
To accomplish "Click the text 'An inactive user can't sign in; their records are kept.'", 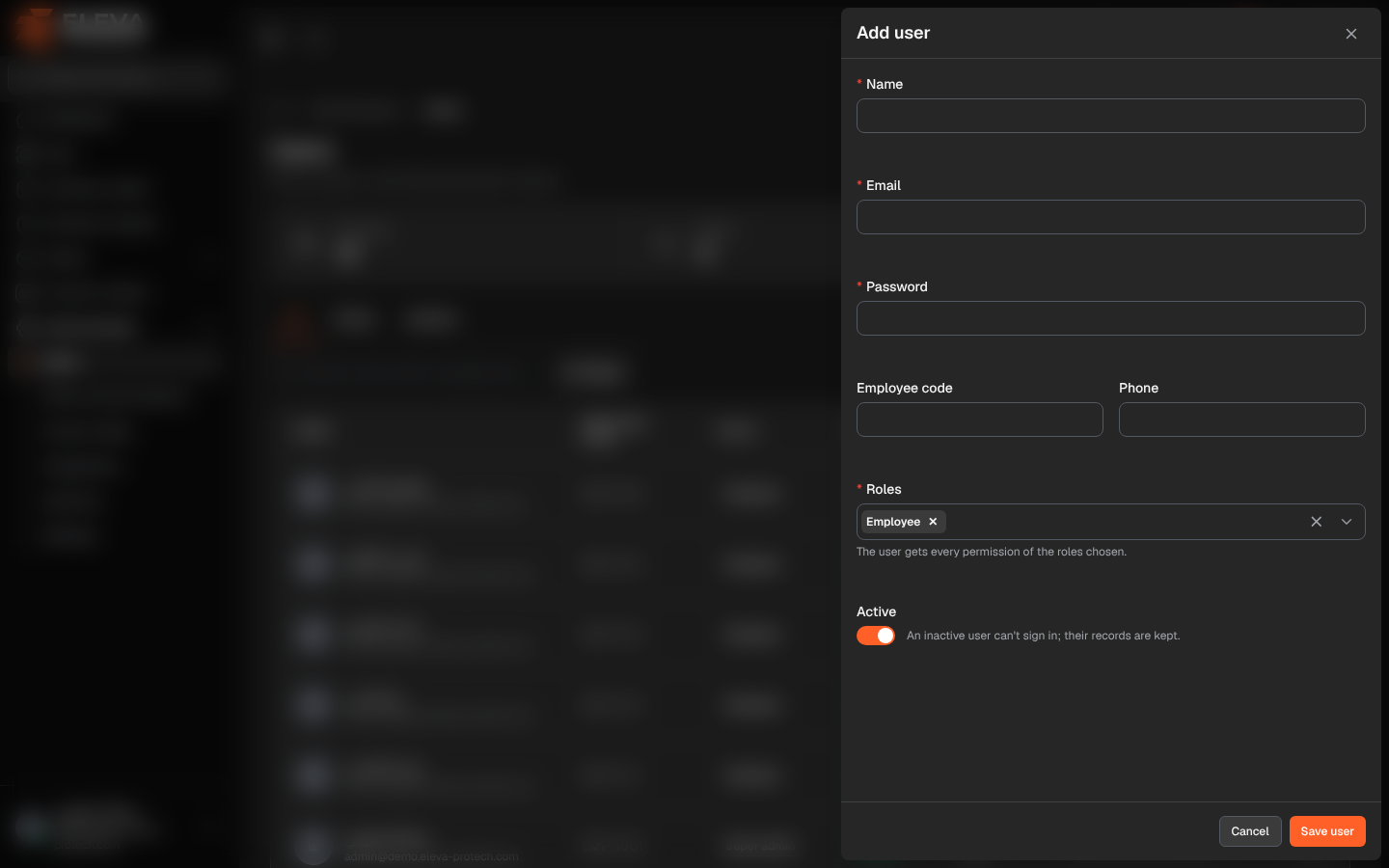I will pos(1044,636).
